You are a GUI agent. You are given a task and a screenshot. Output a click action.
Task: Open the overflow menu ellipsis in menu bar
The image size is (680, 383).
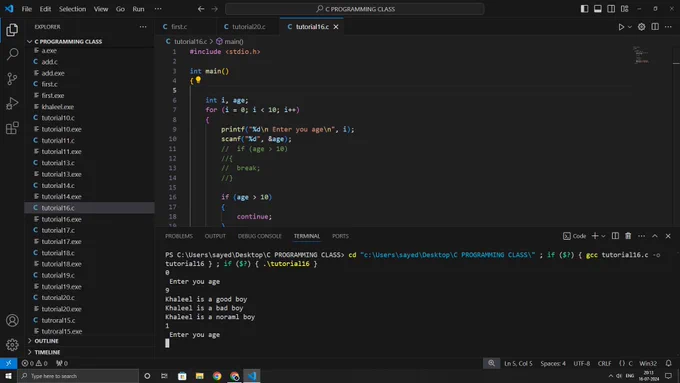click(x=158, y=9)
